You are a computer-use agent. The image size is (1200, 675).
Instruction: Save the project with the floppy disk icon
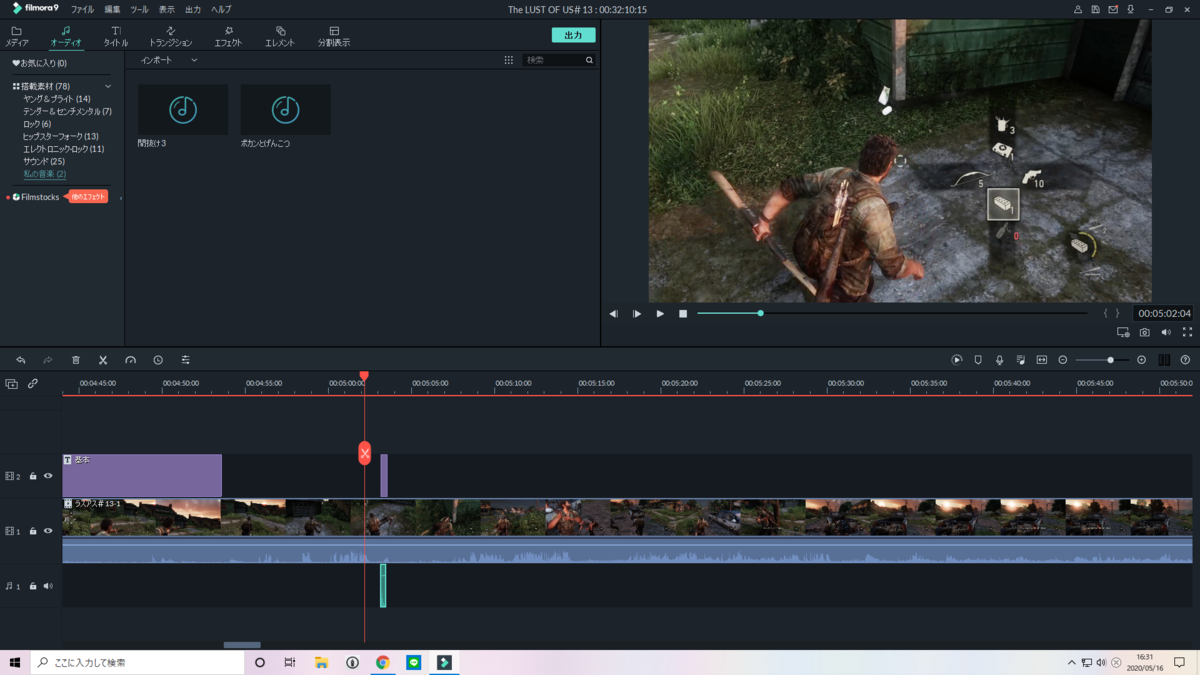1095,9
